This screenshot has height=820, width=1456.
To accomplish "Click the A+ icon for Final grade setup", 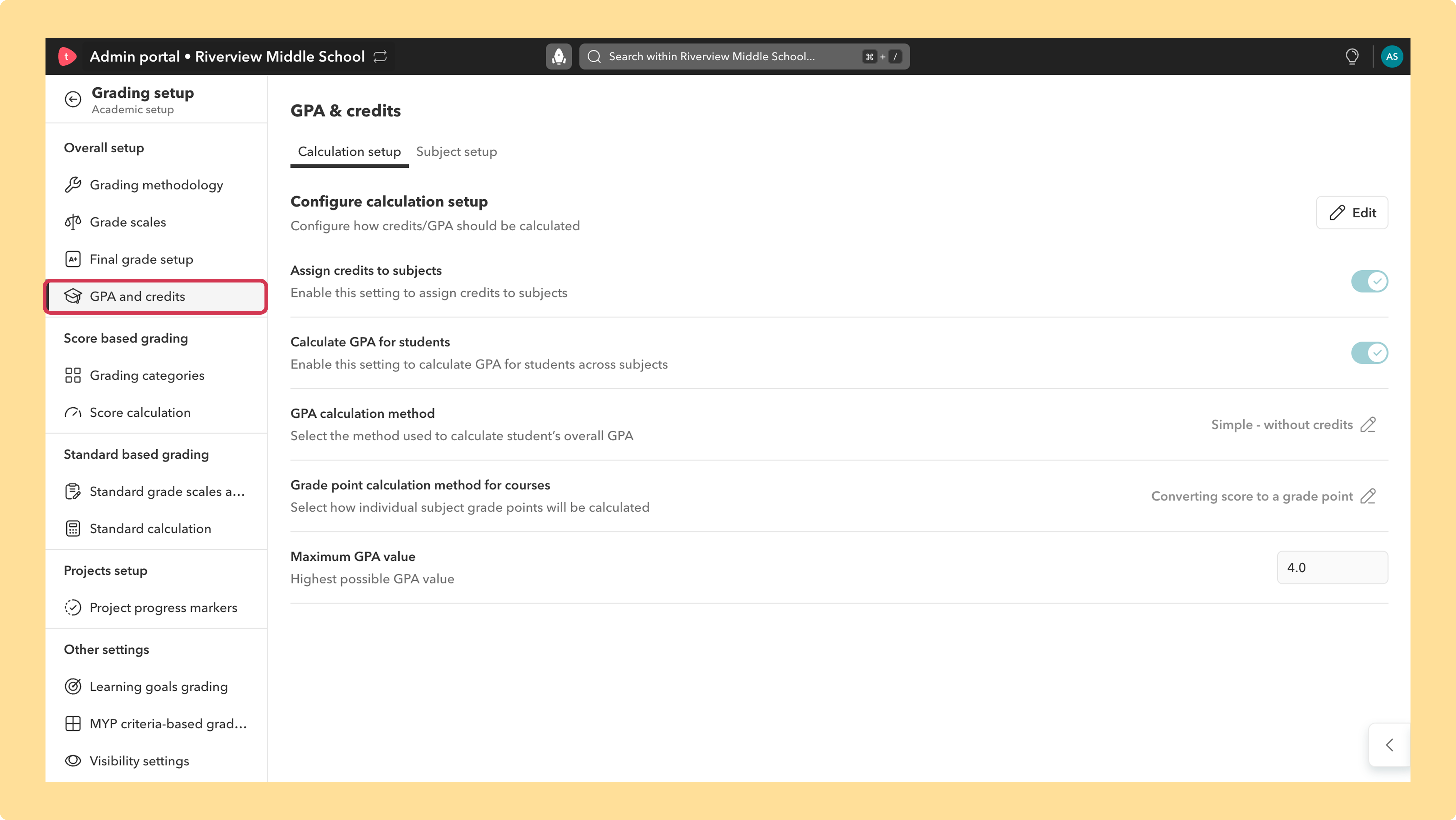I will [x=73, y=260].
